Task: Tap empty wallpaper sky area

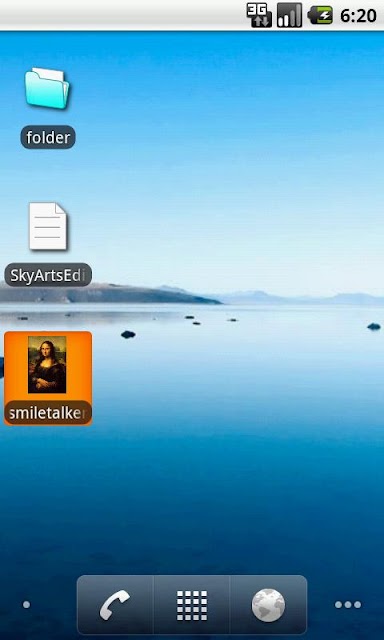Action: point(229,143)
